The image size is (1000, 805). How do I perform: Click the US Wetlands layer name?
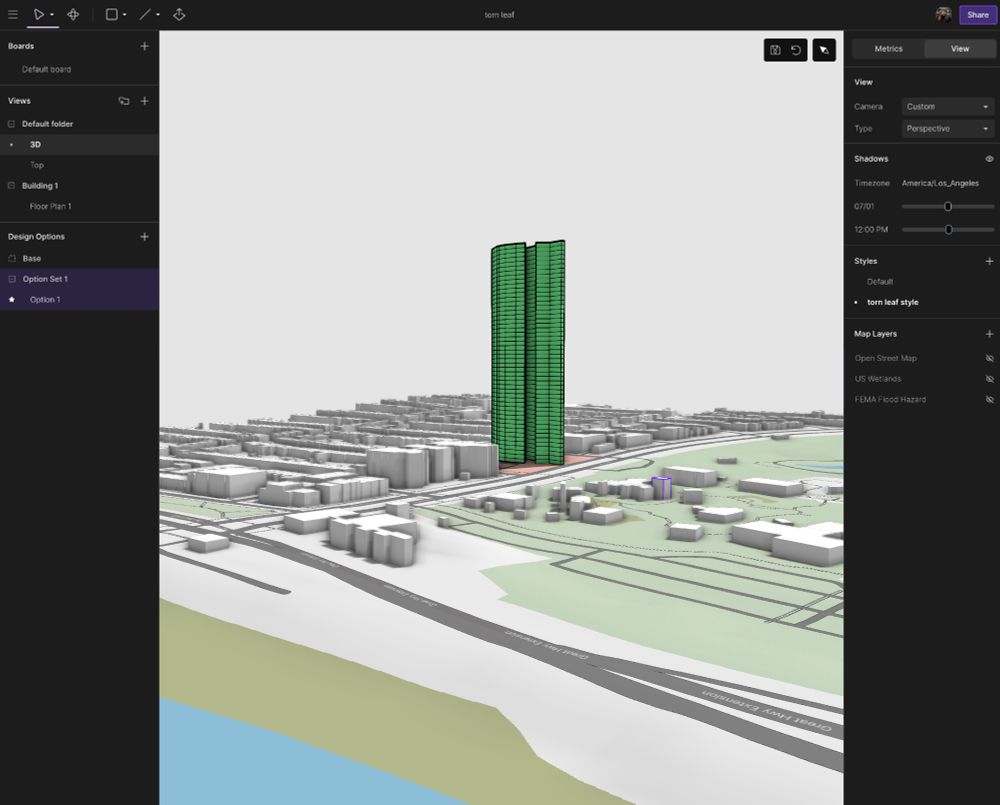pyautogui.click(x=878, y=379)
